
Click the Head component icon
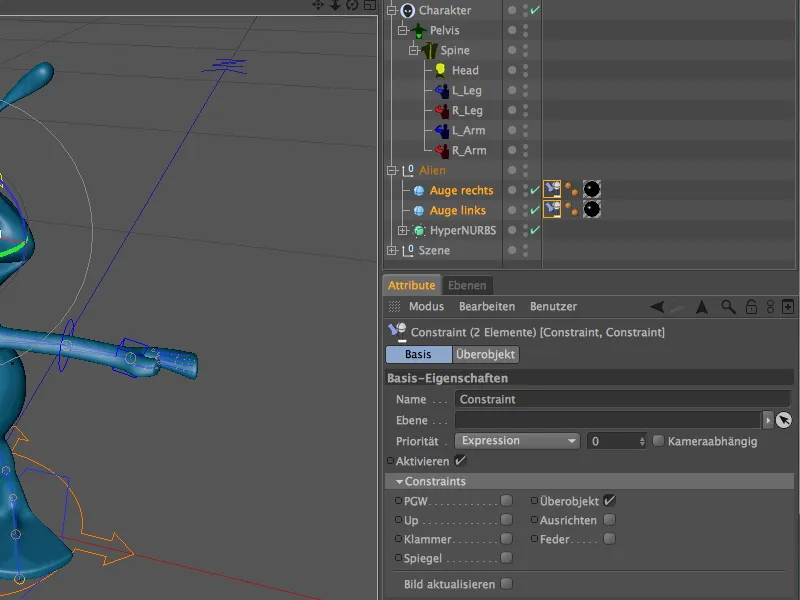point(440,70)
